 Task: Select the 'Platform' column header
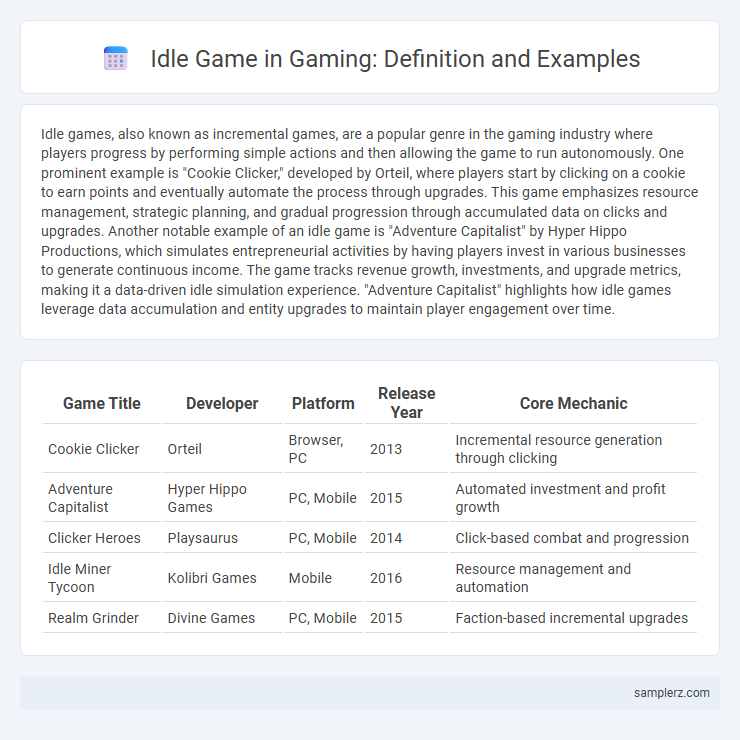[x=323, y=404]
